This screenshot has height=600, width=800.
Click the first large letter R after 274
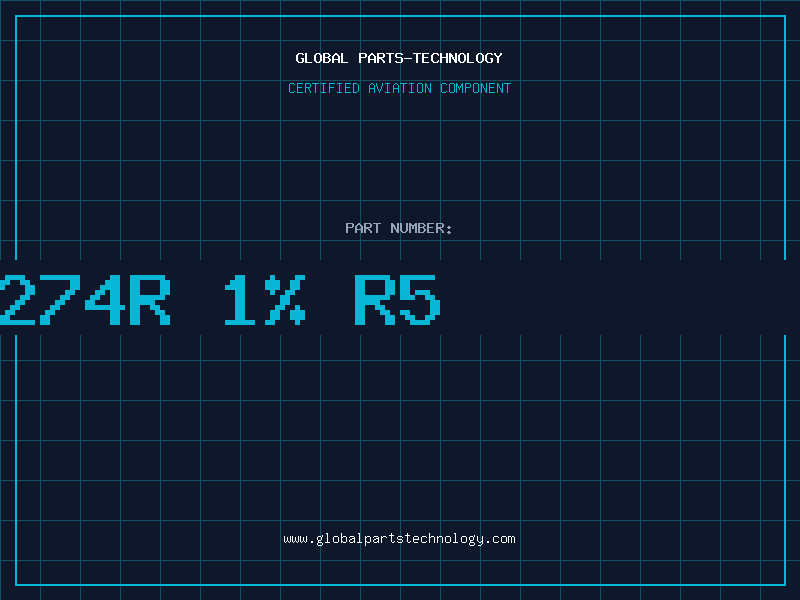coord(150,300)
